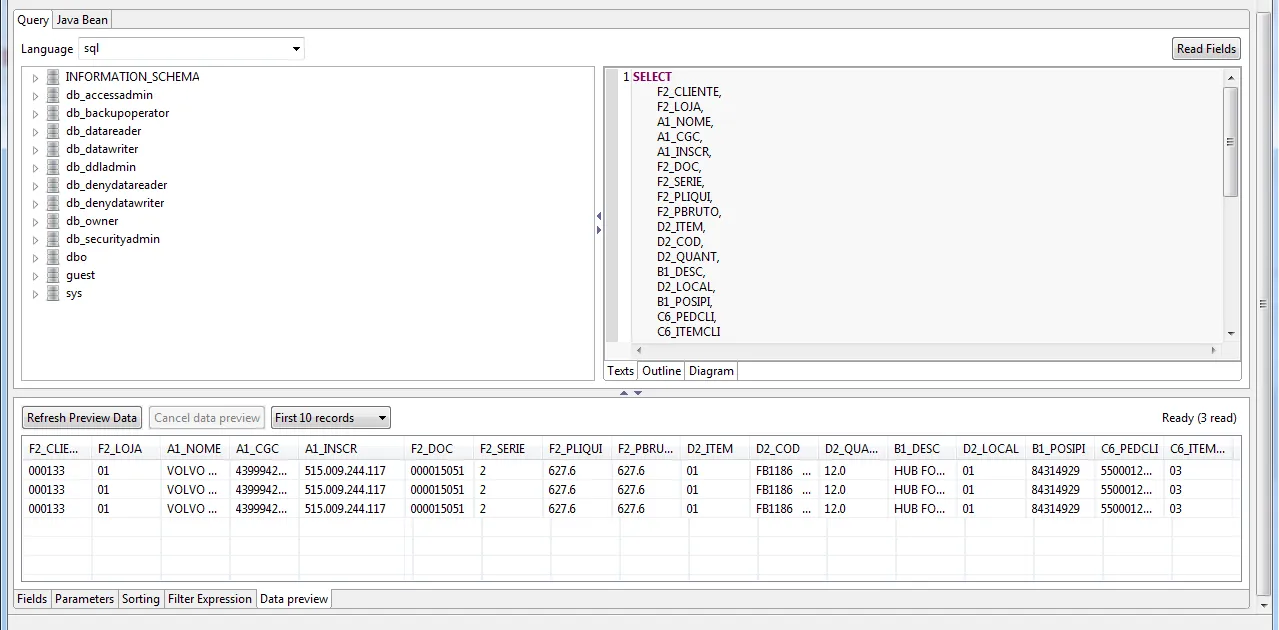Switch to the Diagram tab
Screen dimensions: 1279x630
coord(711,371)
